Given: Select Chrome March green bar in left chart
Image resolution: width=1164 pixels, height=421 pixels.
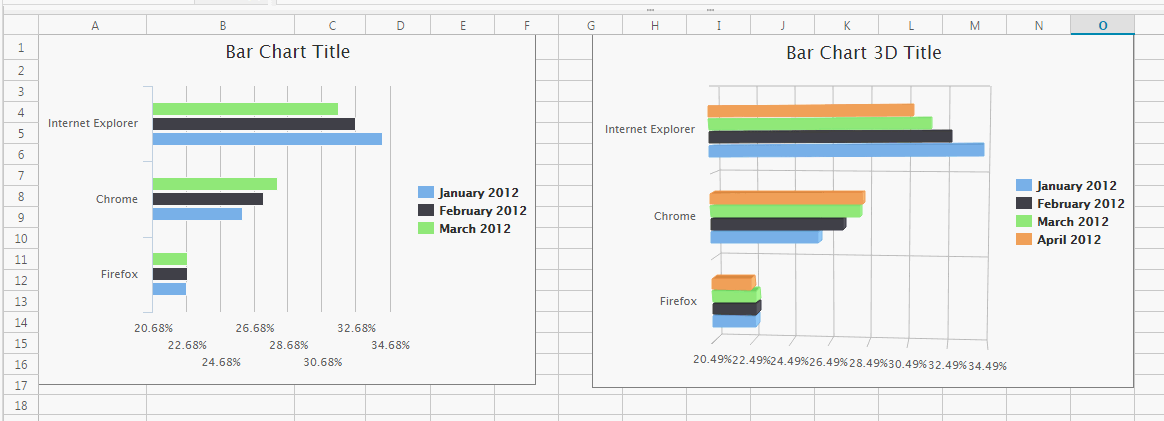Looking at the screenshot, I should (x=215, y=184).
